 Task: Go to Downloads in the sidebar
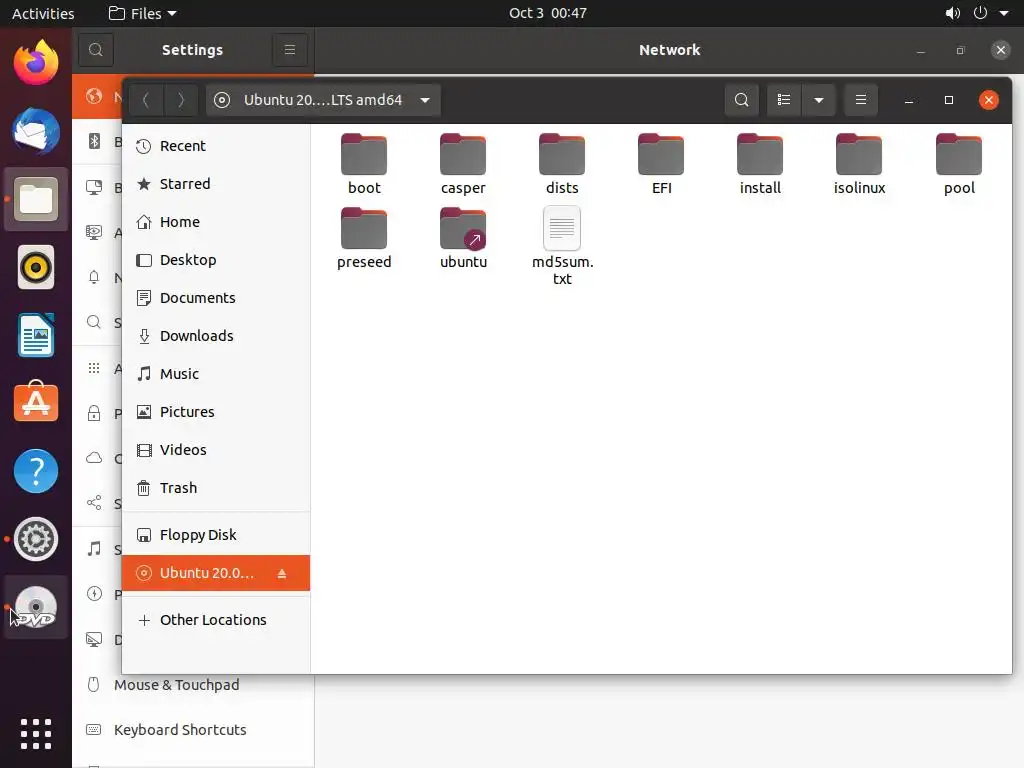pos(216,336)
